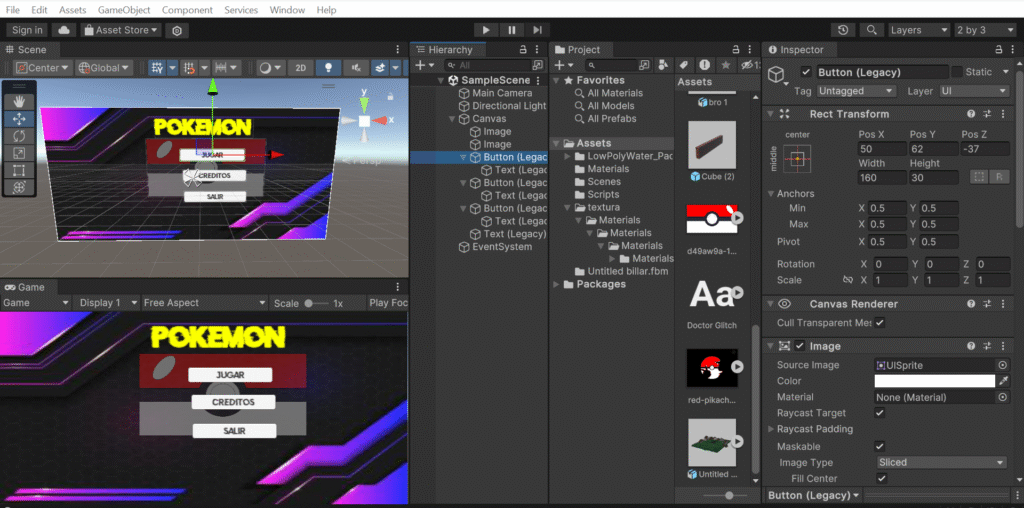Open the Image Type Sliced dropdown
This screenshot has height=508, width=1024.
[x=941, y=462]
